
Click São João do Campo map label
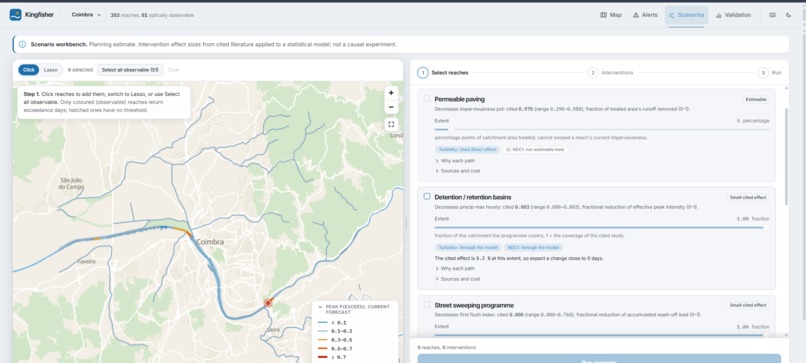point(71,184)
